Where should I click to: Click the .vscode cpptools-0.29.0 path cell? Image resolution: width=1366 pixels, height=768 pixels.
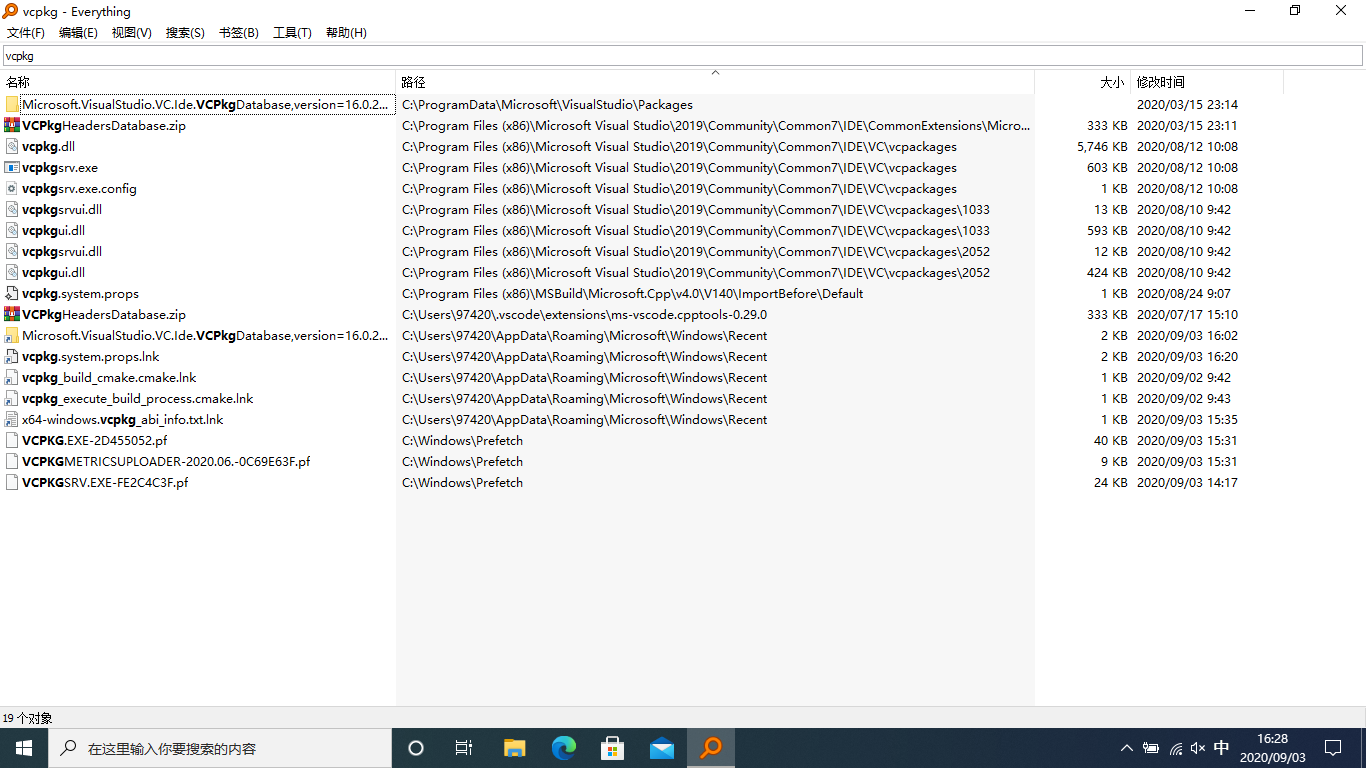[584, 314]
